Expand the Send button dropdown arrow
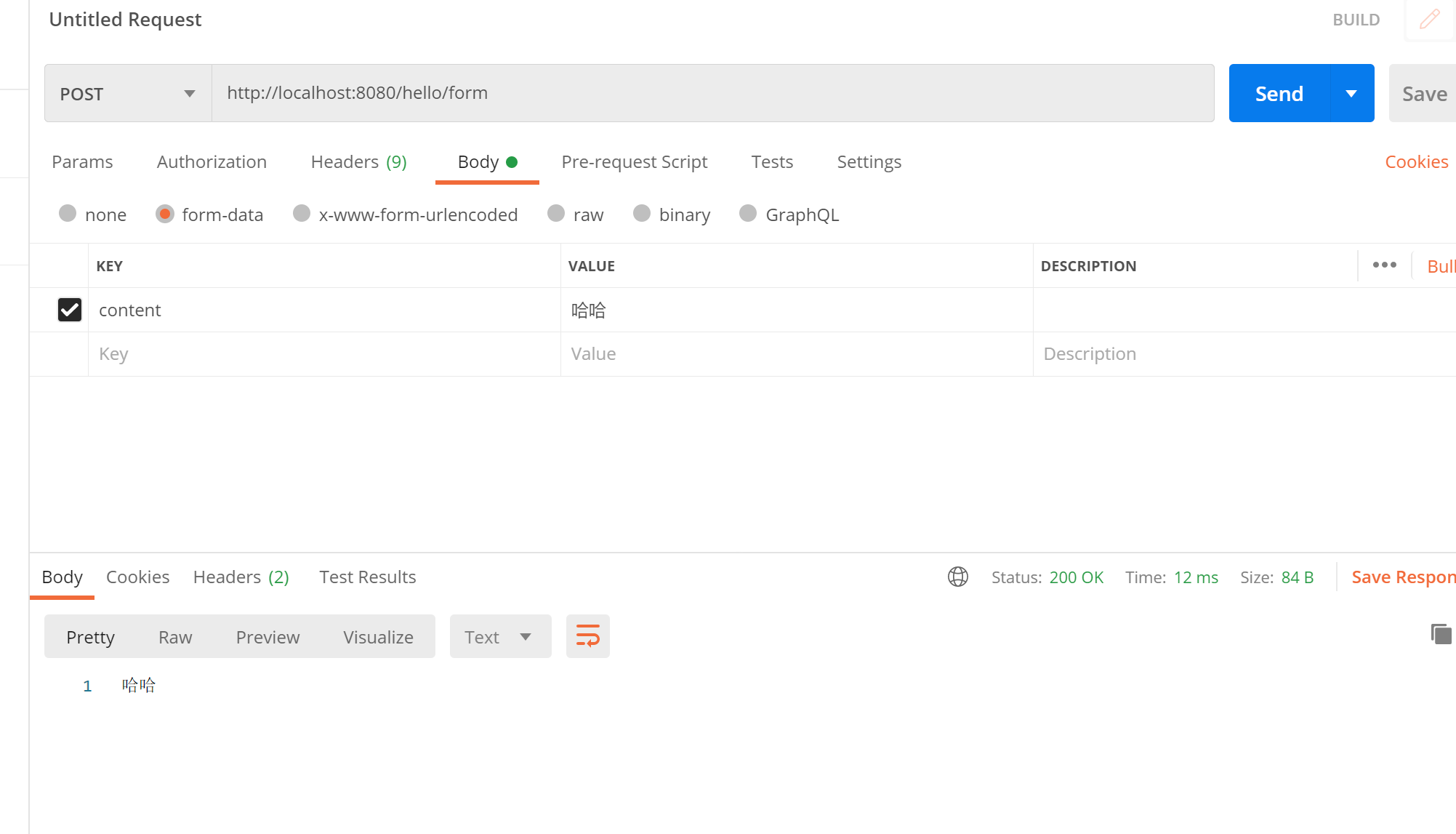 click(x=1351, y=93)
